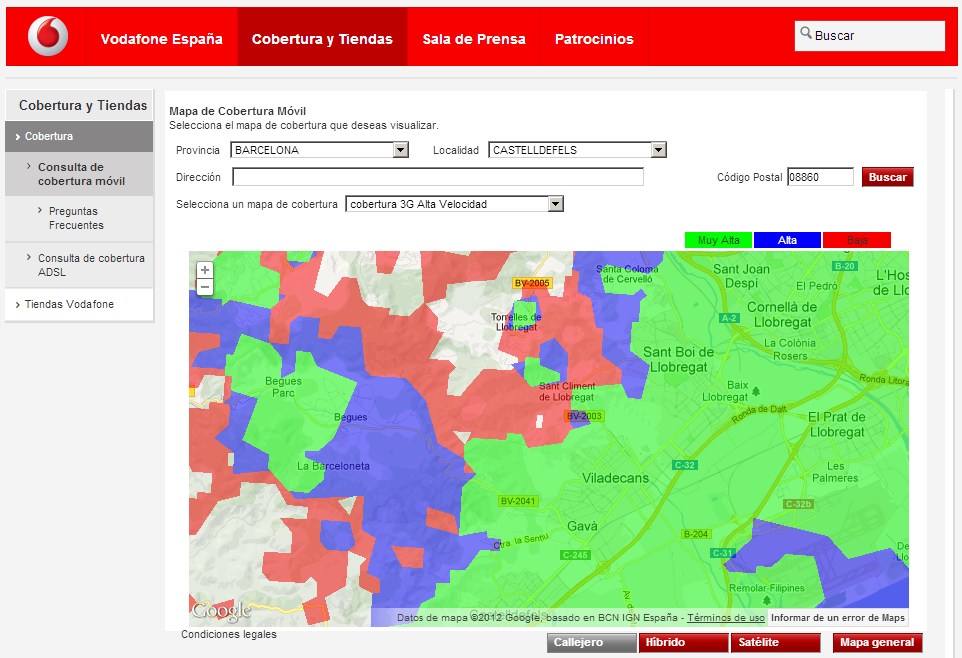Click the BV-2005 road marker
962x658 pixels.
[532, 283]
